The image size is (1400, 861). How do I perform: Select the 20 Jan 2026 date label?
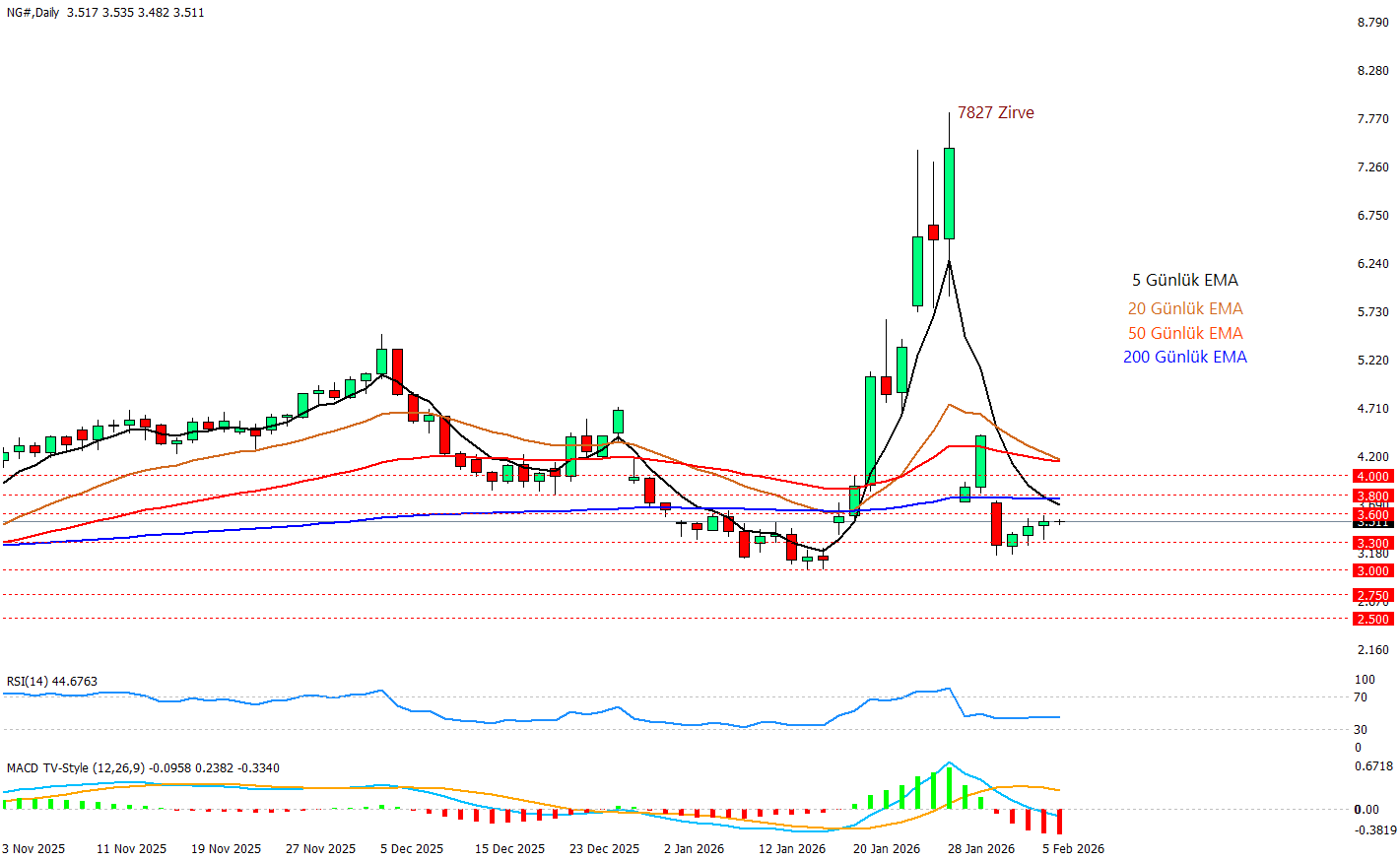(886, 849)
